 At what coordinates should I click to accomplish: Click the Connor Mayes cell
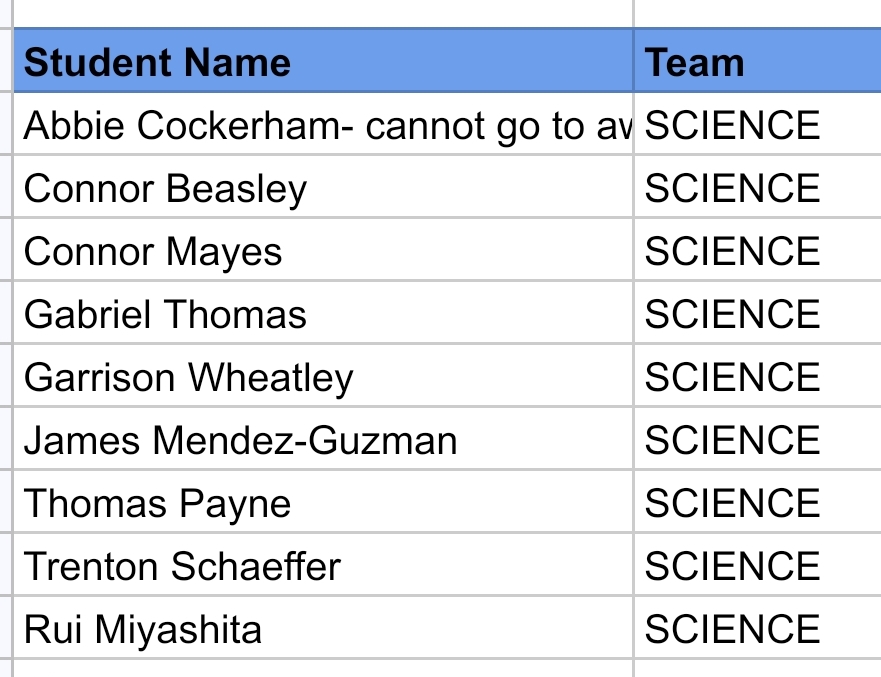click(x=323, y=251)
